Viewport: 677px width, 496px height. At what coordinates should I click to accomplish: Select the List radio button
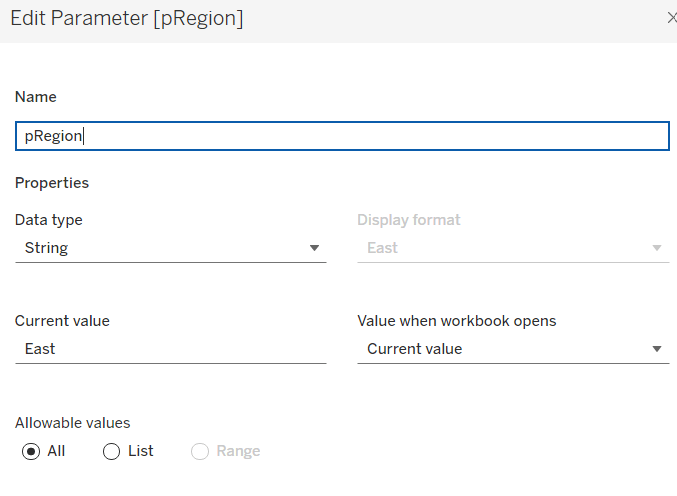(x=112, y=452)
